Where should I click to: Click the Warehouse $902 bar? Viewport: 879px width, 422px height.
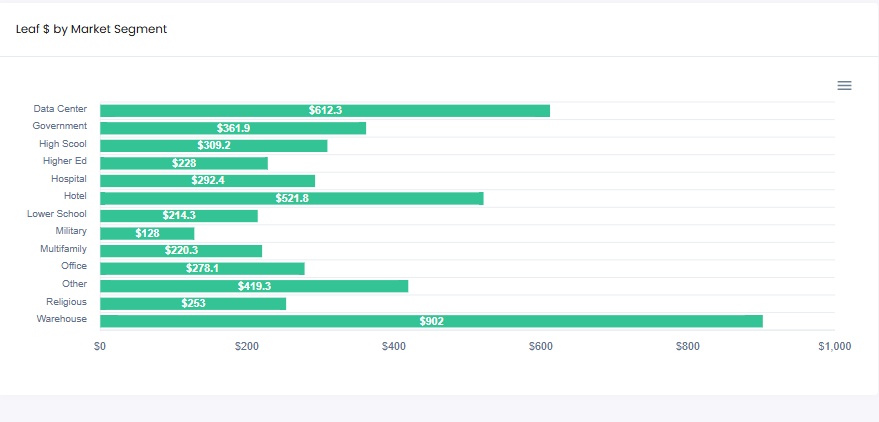point(431,321)
